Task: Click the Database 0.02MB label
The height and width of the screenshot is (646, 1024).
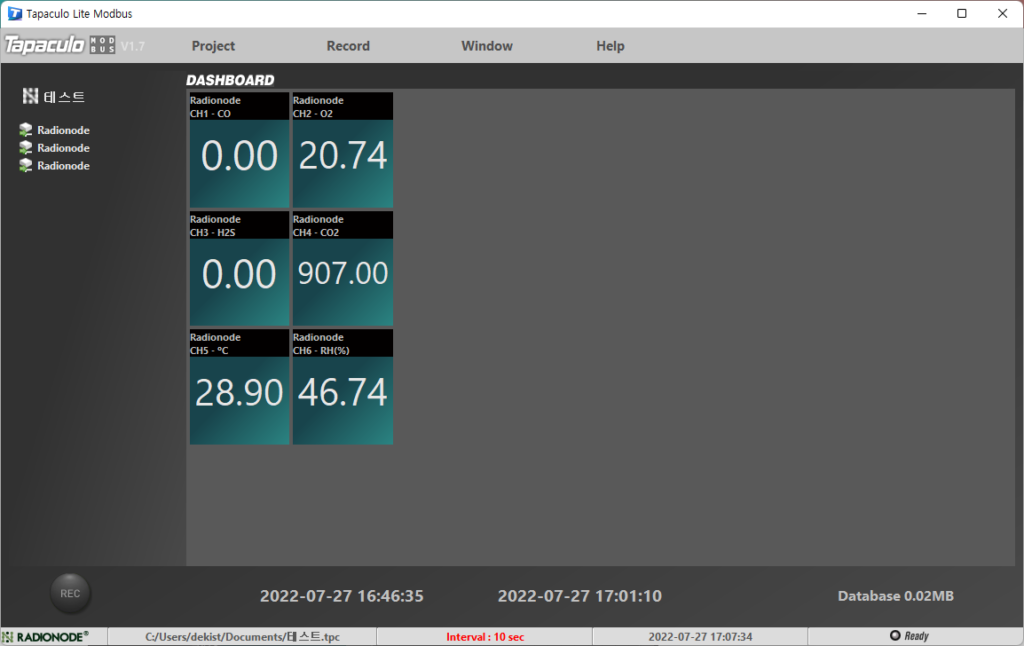Action: 895,596
